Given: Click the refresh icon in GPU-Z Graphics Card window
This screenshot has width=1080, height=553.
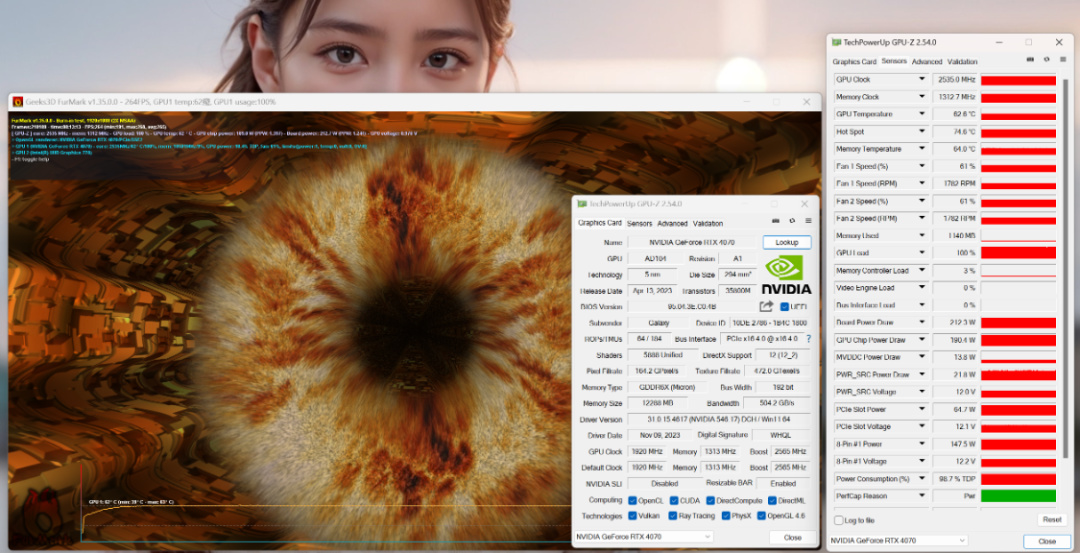Looking at the screenshot, I should [792, 221].
